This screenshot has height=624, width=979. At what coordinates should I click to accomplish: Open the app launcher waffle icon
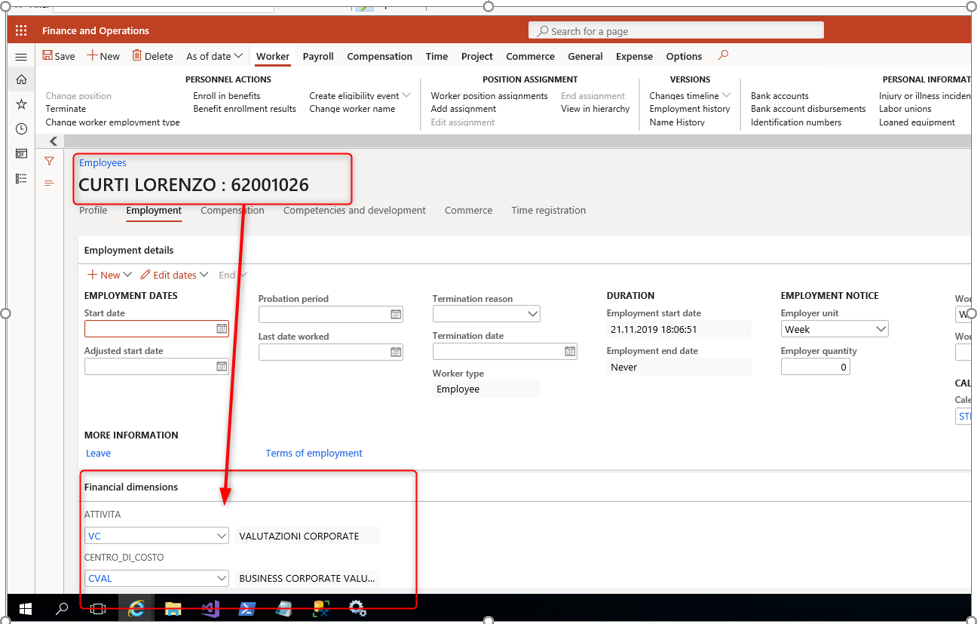point(21,31)
